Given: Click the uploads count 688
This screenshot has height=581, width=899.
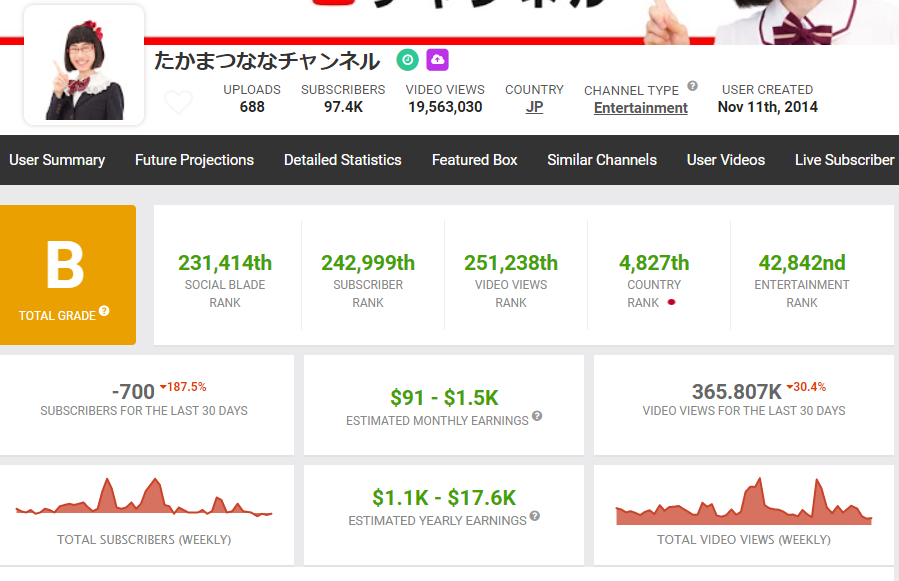Looking at the screenshot, I should click(252, 107).
